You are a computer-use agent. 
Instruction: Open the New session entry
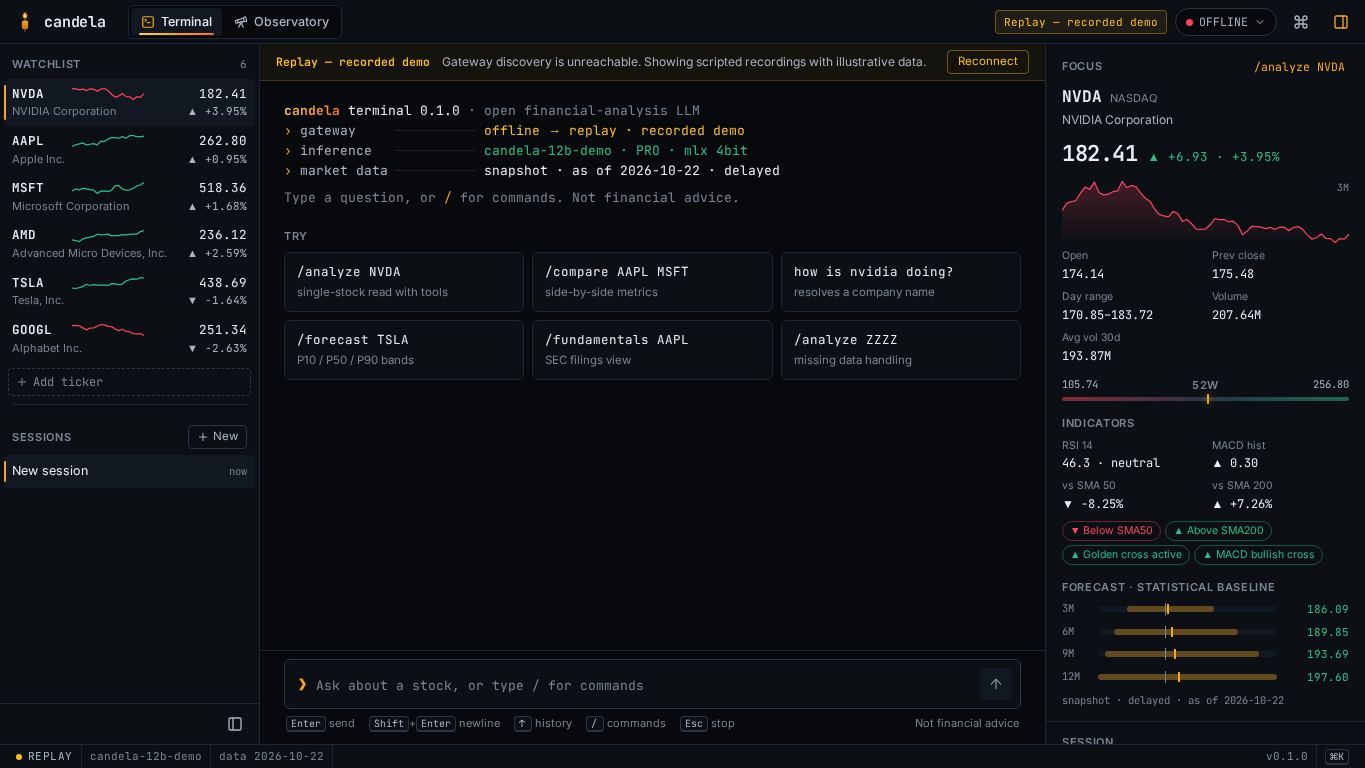129,471
